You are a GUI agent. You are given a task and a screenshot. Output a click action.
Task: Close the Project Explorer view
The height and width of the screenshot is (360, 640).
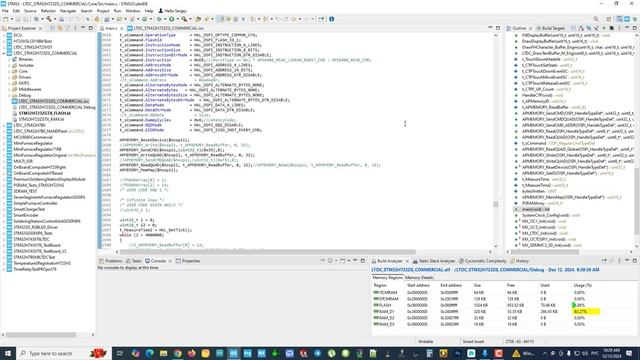point(40,28)
